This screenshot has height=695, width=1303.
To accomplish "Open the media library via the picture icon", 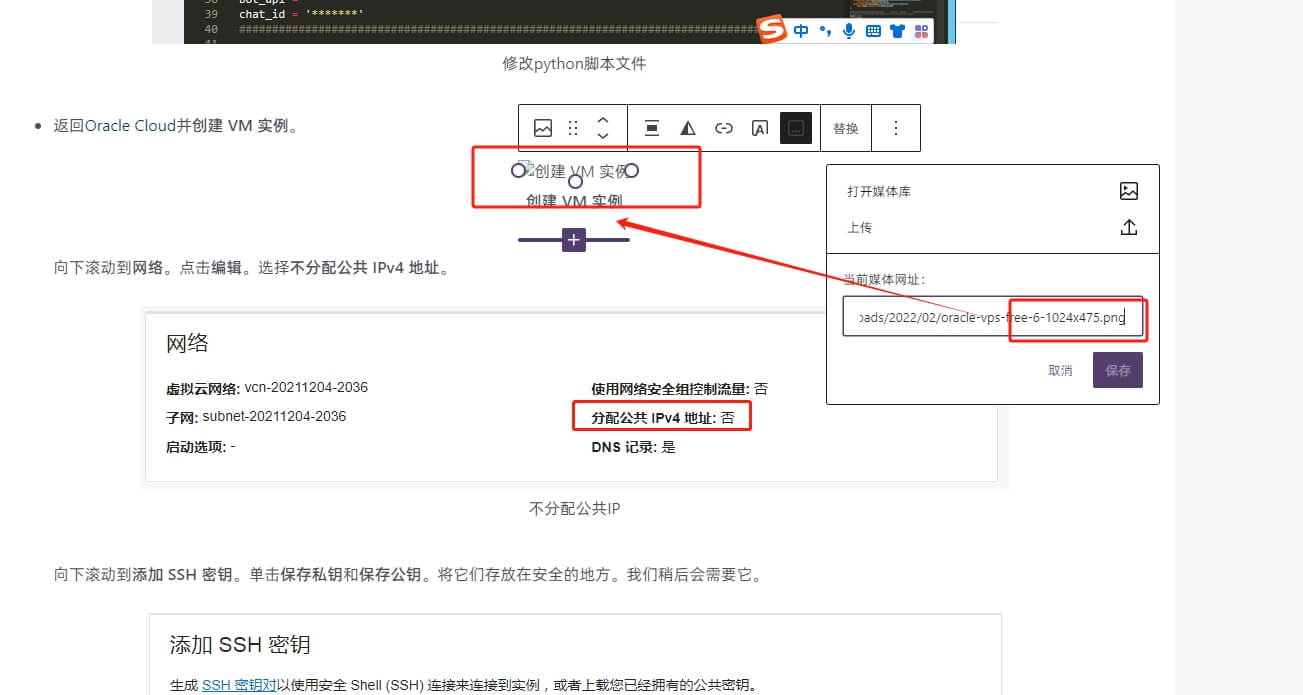I will coord(1128,191).
